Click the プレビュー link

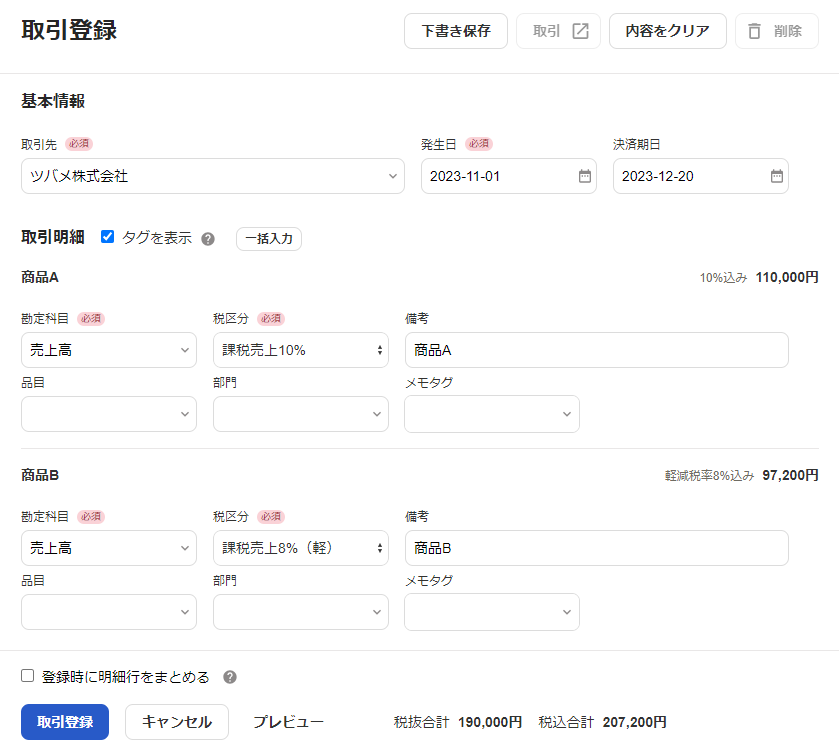(288, 722)
